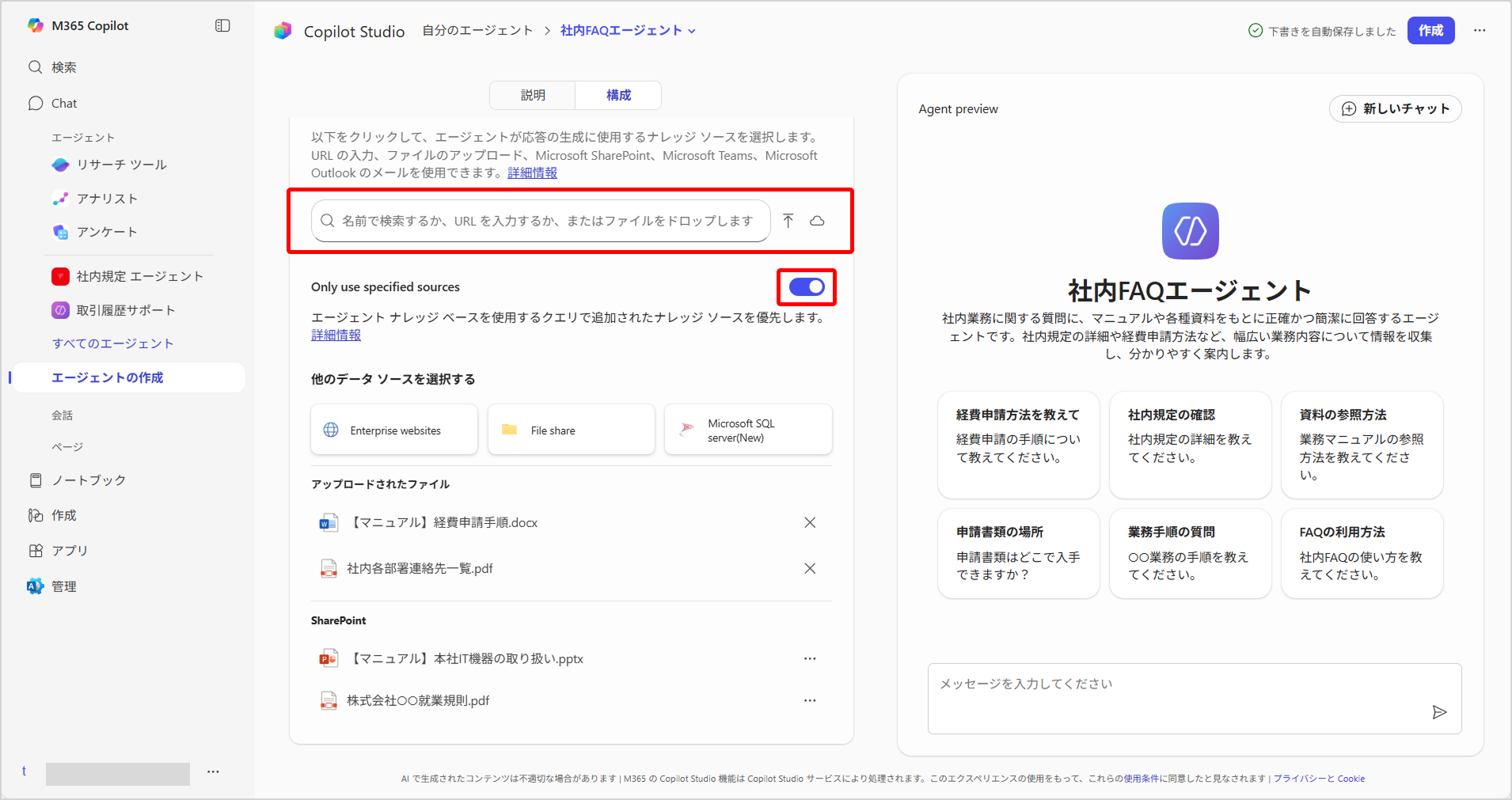The width and height of the screenshot is (1512, 800).
Task: Toggle Only use specified sources switch
Action: pos(807,287)
